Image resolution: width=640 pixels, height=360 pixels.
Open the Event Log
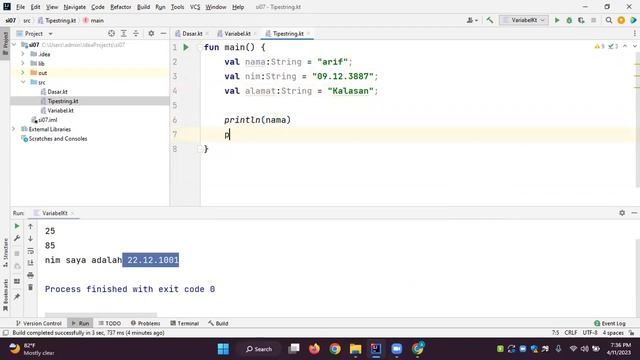coord(610,323)
